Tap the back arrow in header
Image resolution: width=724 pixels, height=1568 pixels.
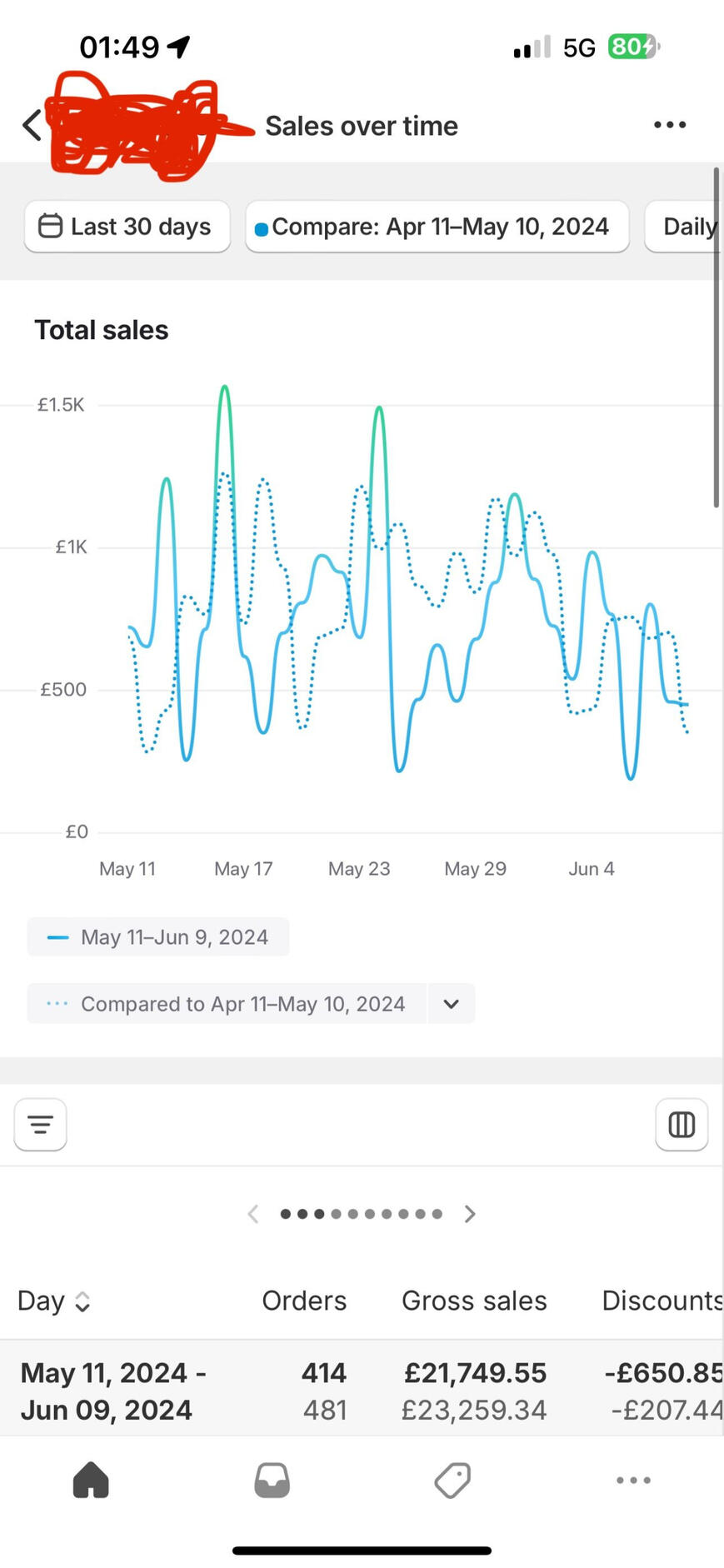pyautogui.click(x=32, y=126)
